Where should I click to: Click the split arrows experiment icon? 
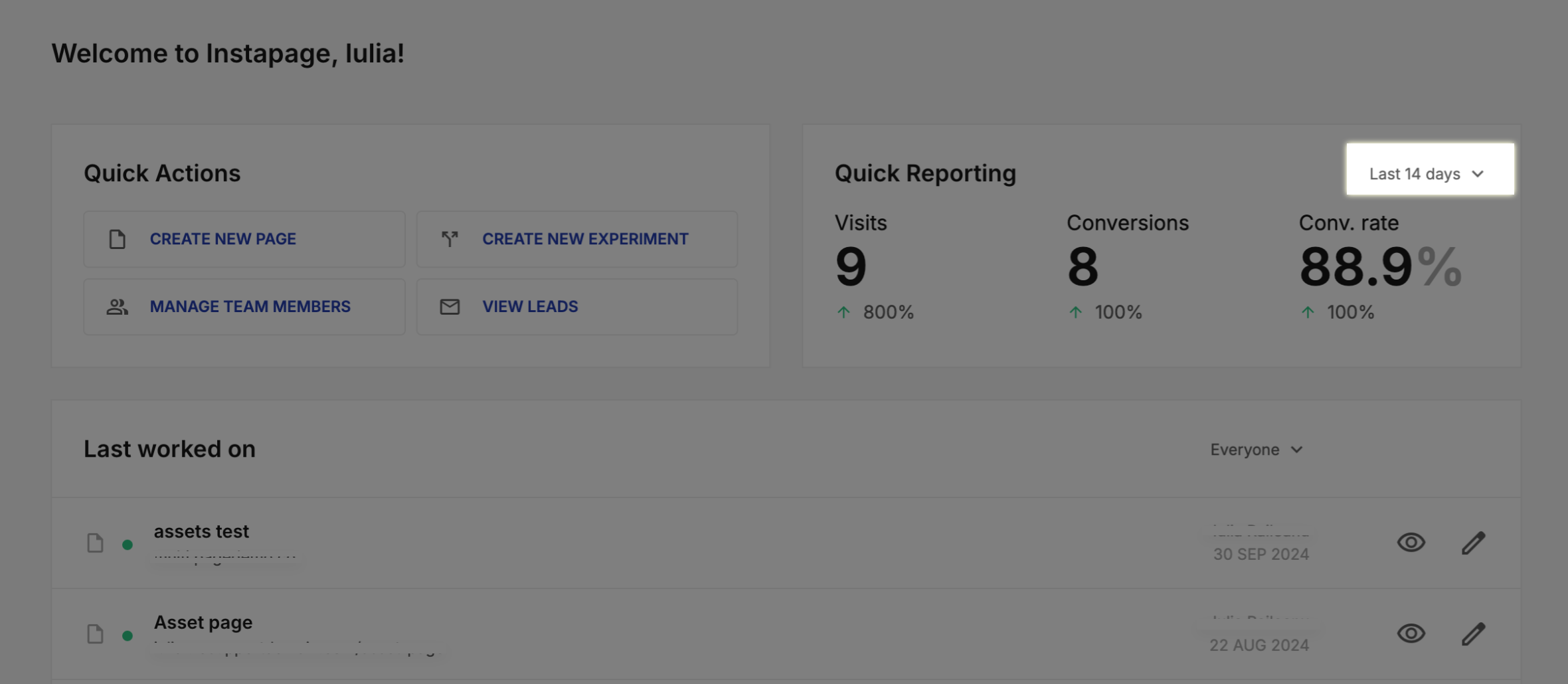450,239
